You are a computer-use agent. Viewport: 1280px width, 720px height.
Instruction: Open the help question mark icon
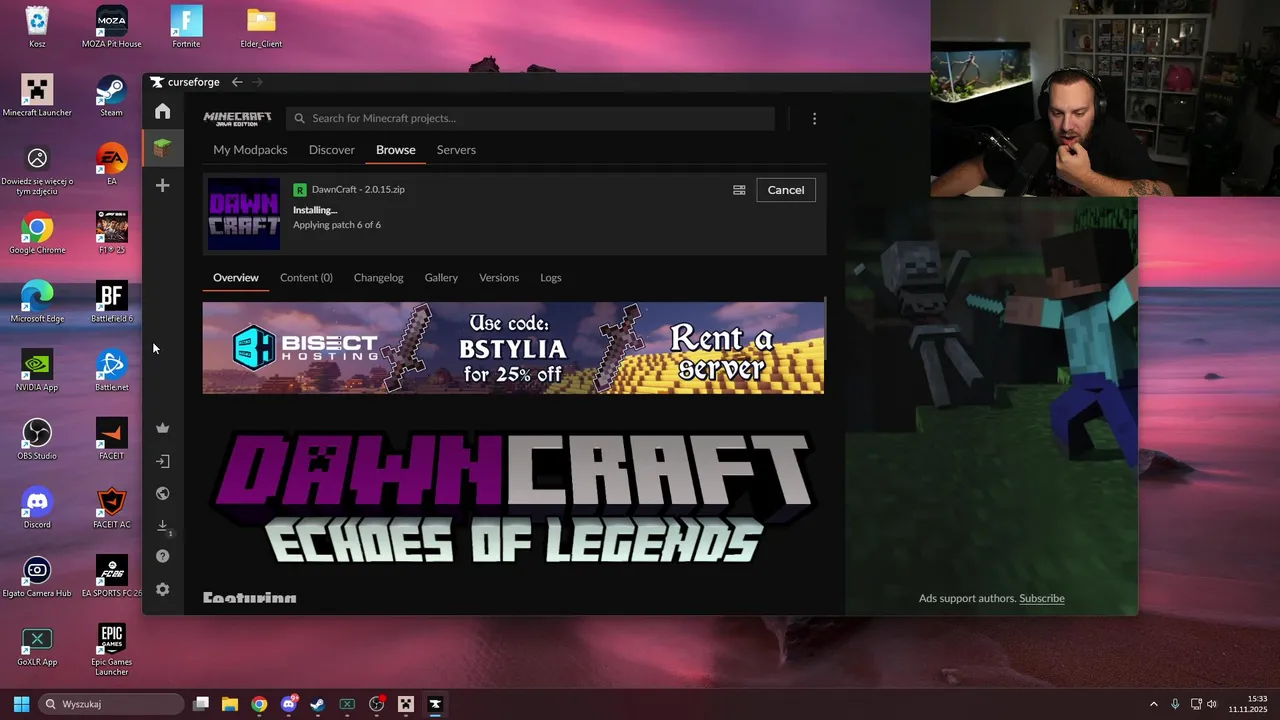click(x=162, y=556)
